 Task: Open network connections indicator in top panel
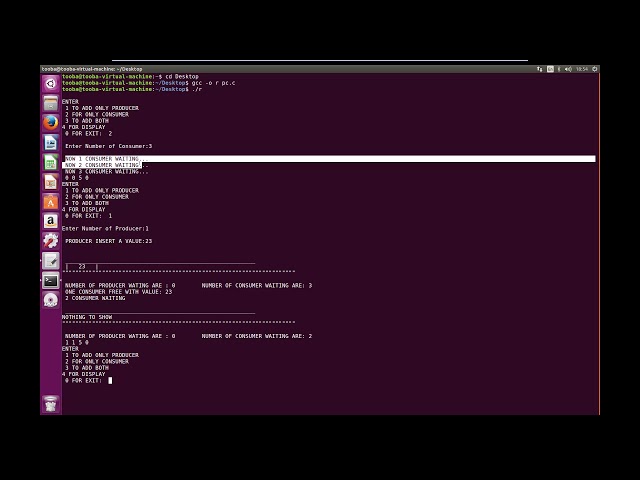[x=540, y=69]
